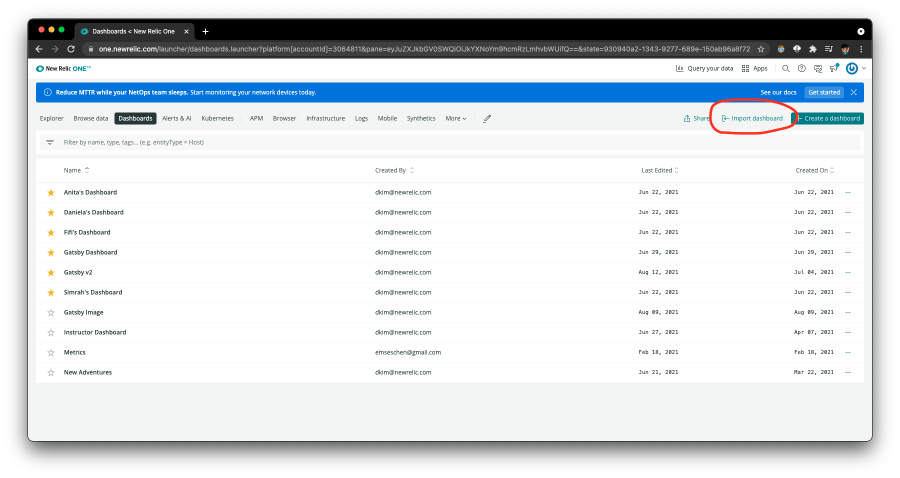Star the Gatsby Image dashboard
Screen dimensions: 900x478
click(x=51, y=312)
